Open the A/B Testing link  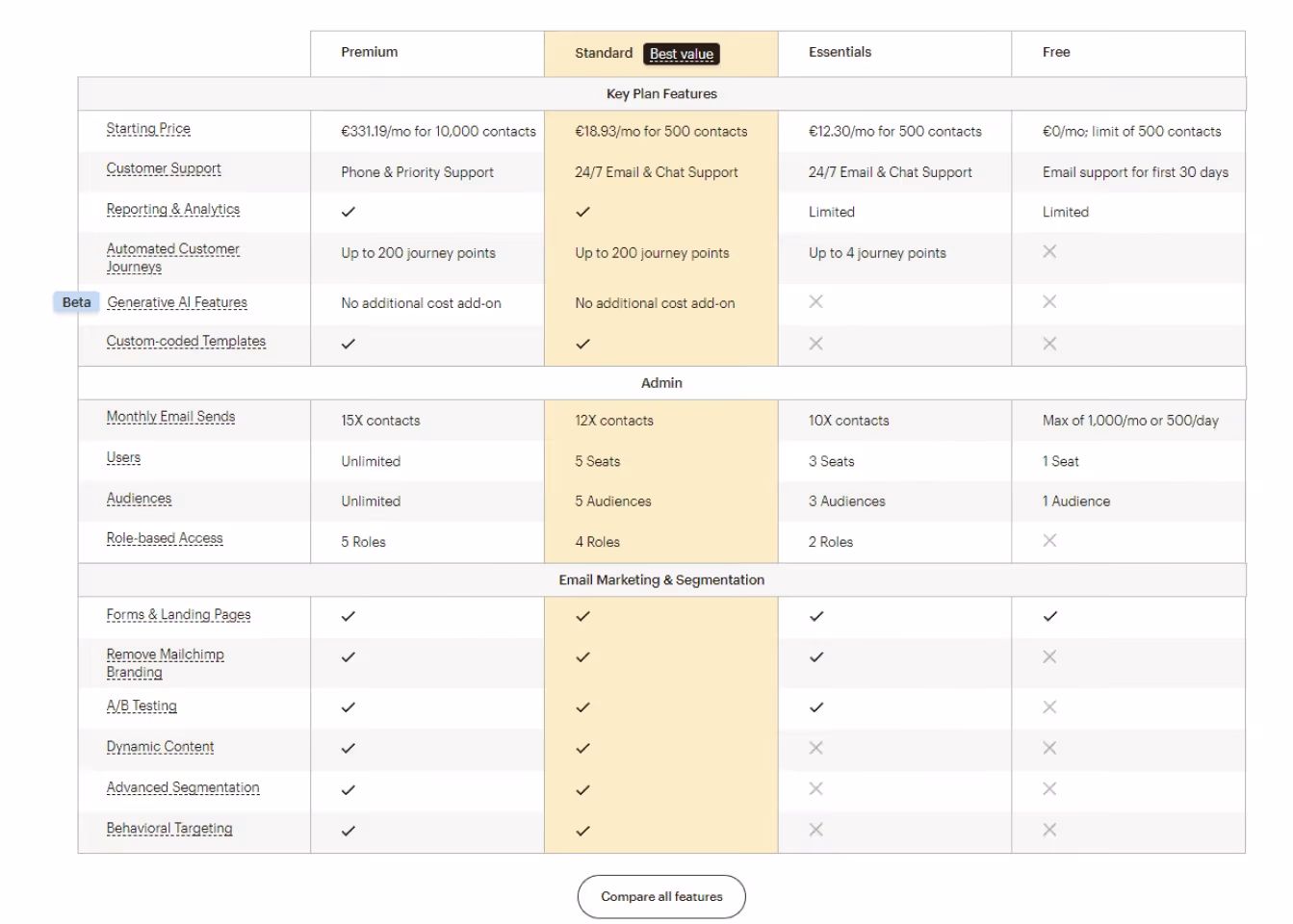pos(142,706)
